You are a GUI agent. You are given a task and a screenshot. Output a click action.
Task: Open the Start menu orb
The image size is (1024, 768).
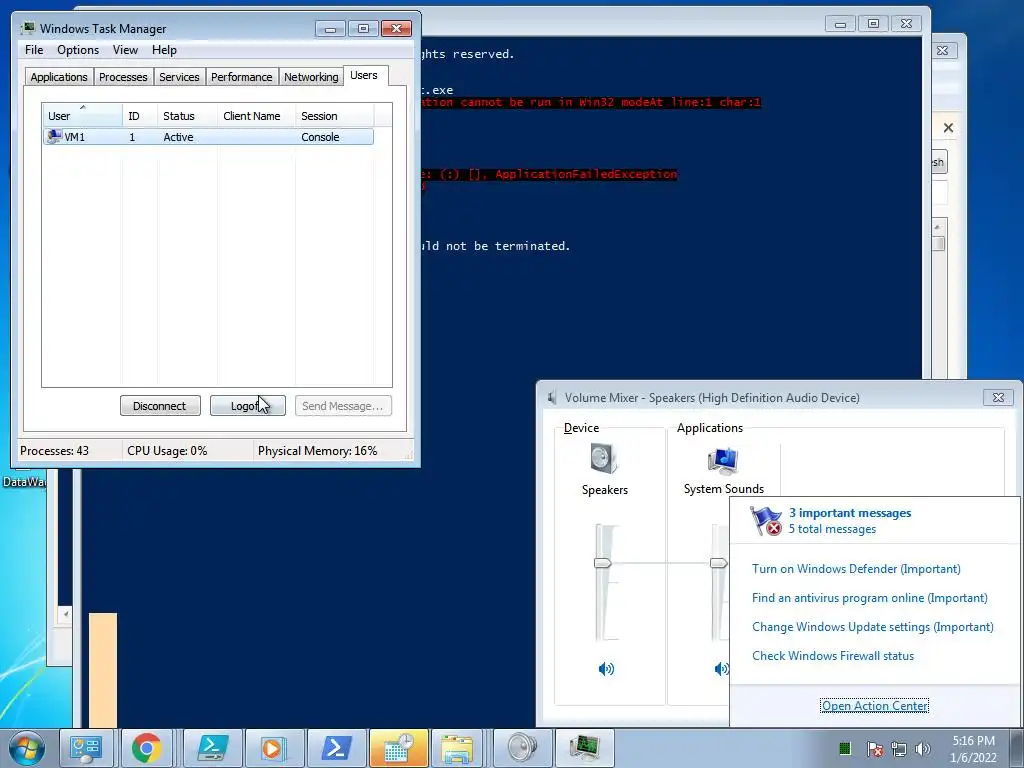click(x=27, y=748)
